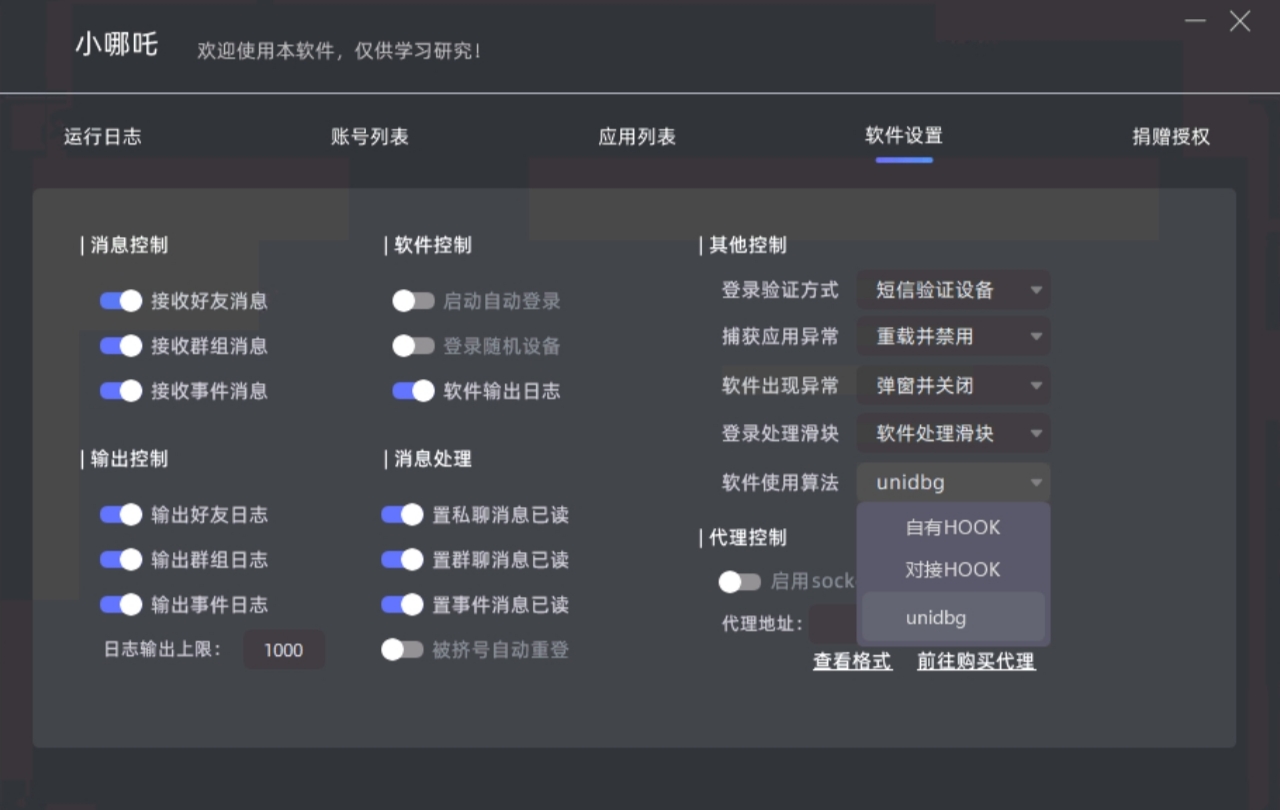Viewport: 1280px width, 810px height.
Task: Disable the 接收群组消息 switch
Action: tap(121, 346)
